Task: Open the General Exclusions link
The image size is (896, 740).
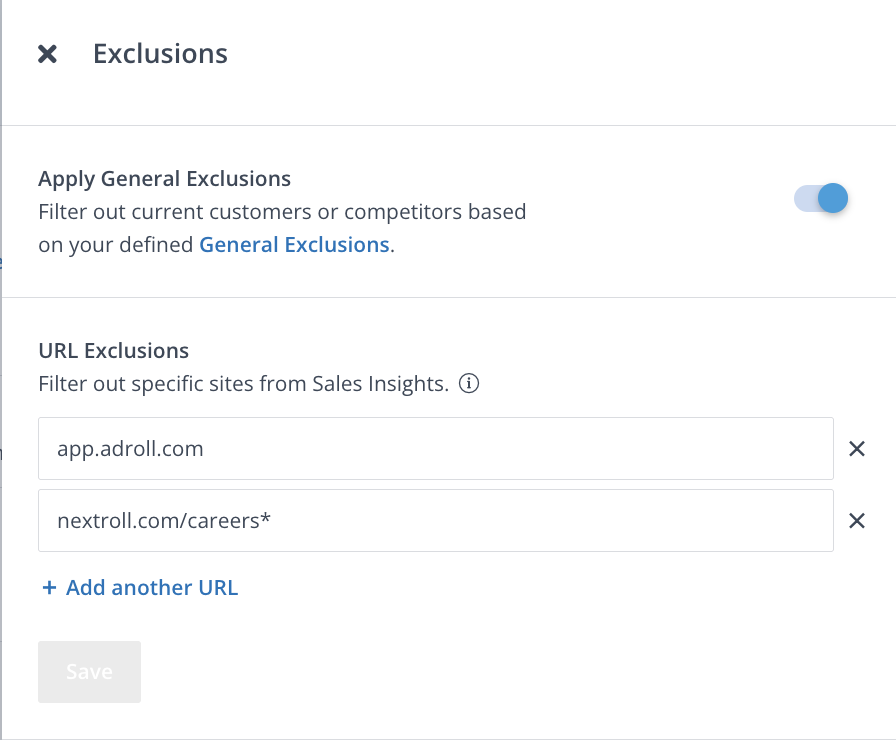Action: pyautogui.click(x=294, y=245)
